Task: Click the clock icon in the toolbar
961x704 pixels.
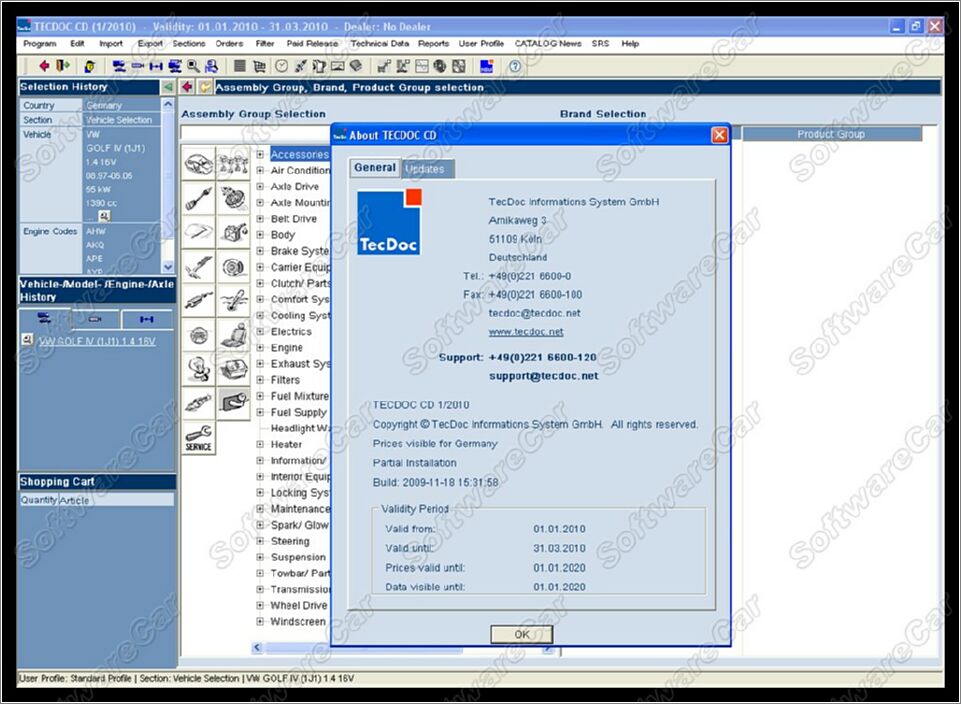Action: pyautogui.click(x=281, y=66)
